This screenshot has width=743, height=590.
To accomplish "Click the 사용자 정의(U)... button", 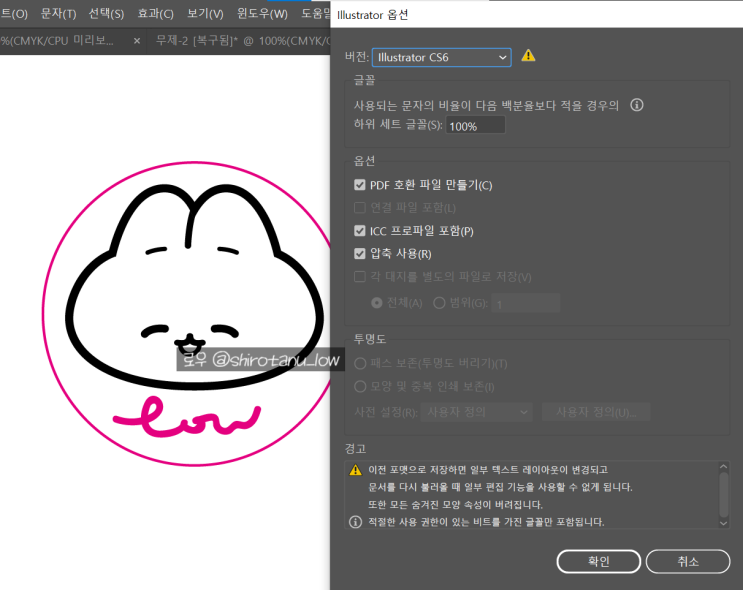I will pyautogui.click(x=596, y=412).
